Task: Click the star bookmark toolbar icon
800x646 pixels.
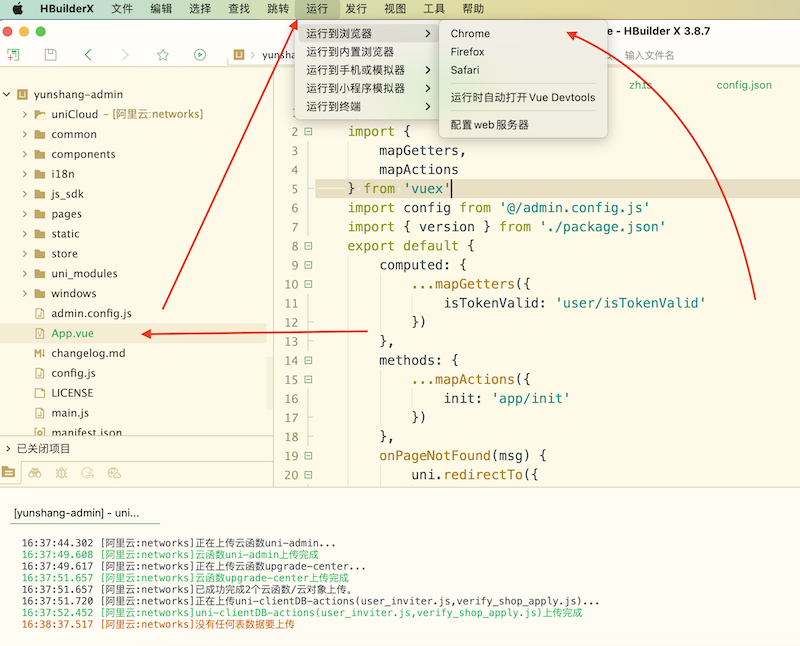Action: click(163, 55)
